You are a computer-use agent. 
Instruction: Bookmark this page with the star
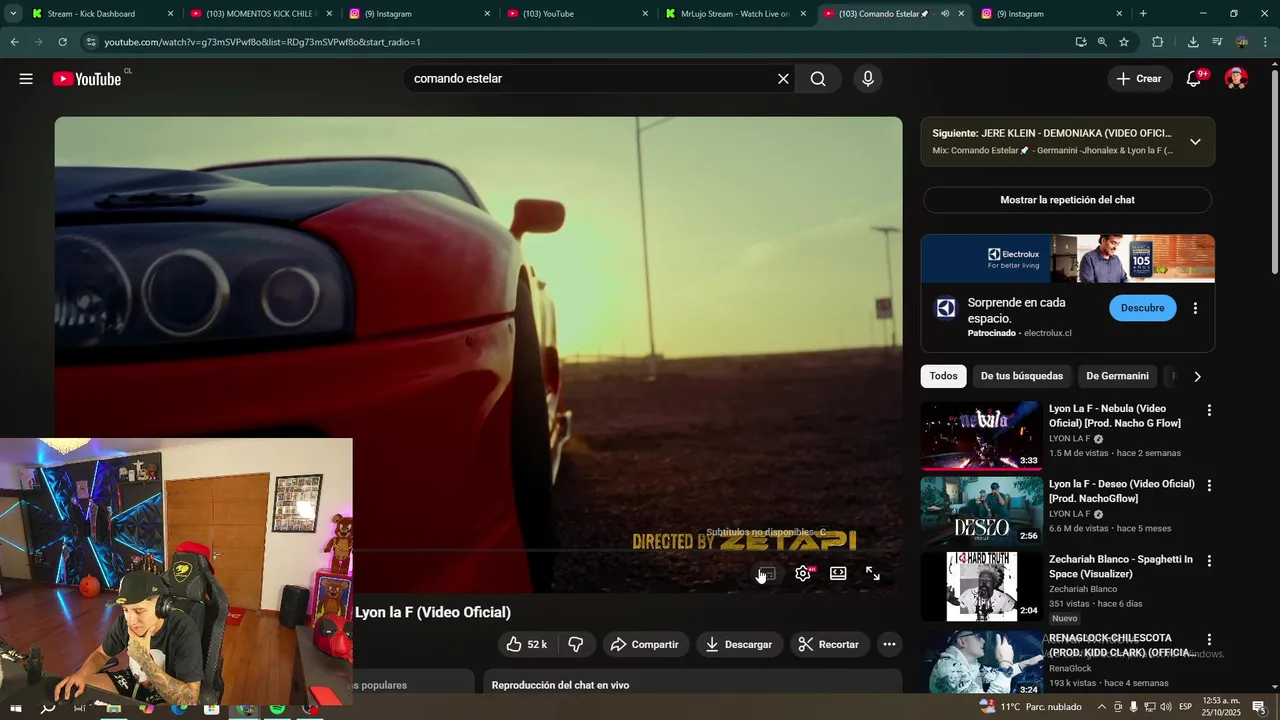(x=1124, y=42)
